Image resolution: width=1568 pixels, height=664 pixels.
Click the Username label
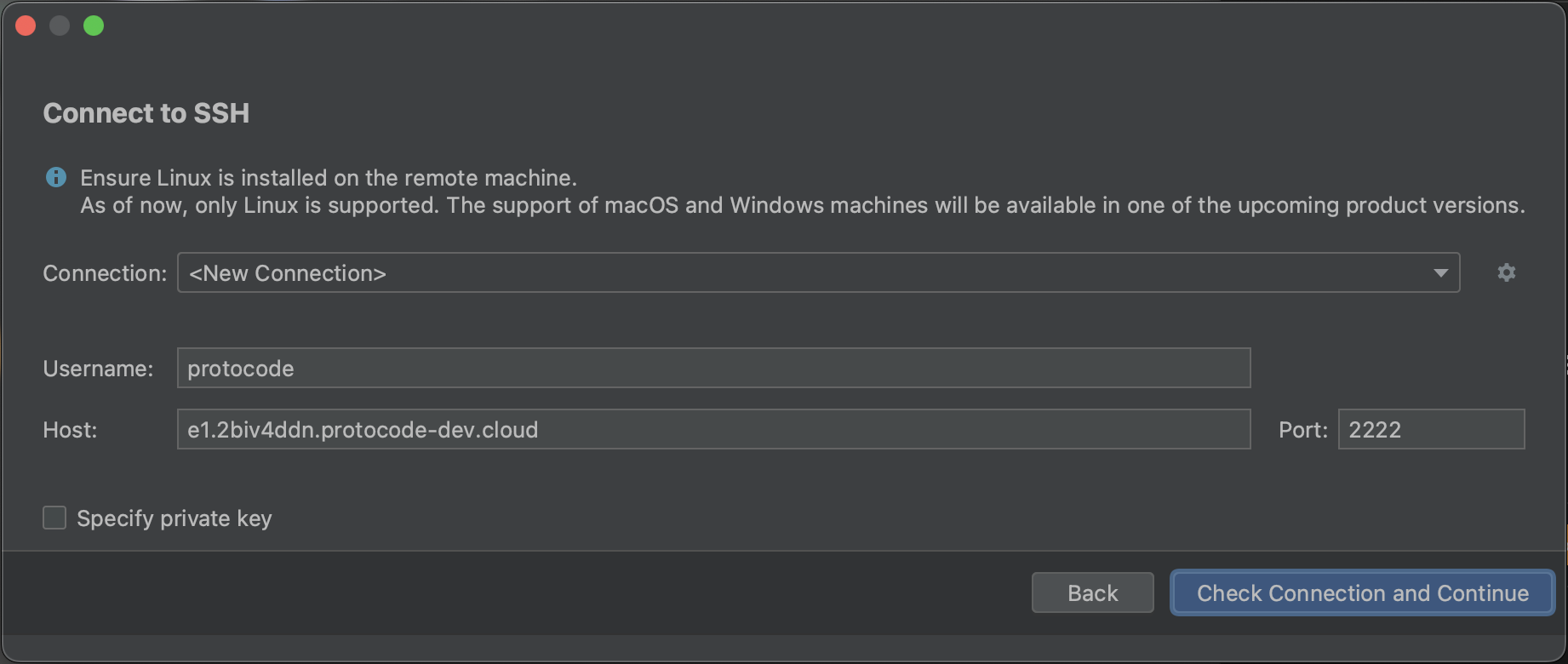click(x=98, y=369)
